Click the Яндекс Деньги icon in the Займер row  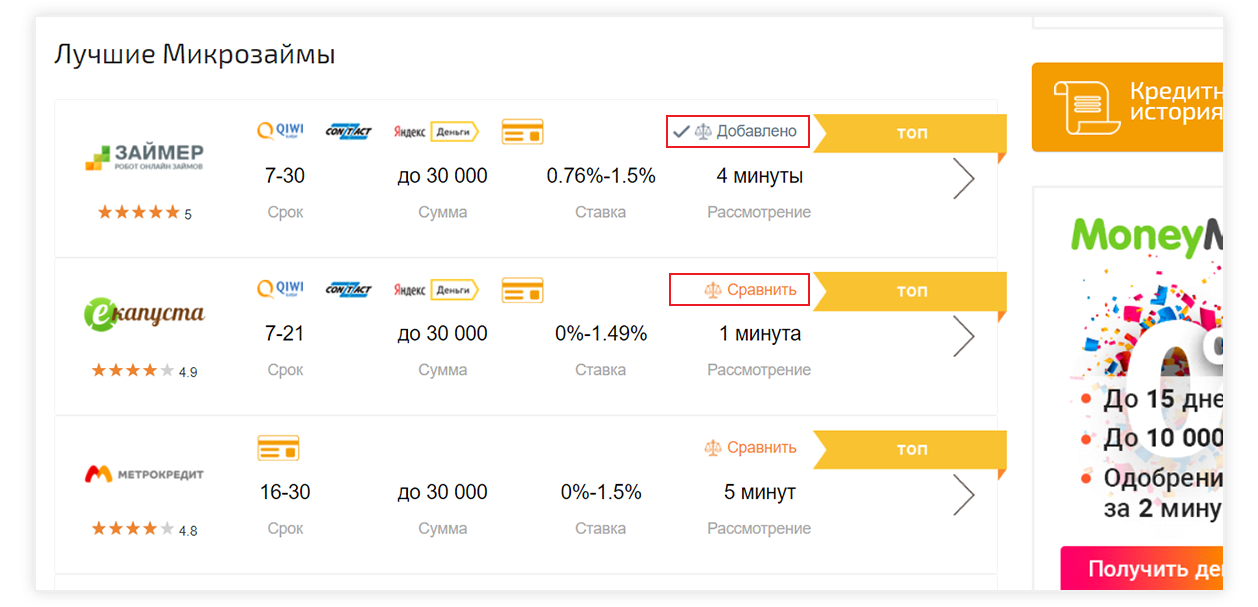coord(435,131)
